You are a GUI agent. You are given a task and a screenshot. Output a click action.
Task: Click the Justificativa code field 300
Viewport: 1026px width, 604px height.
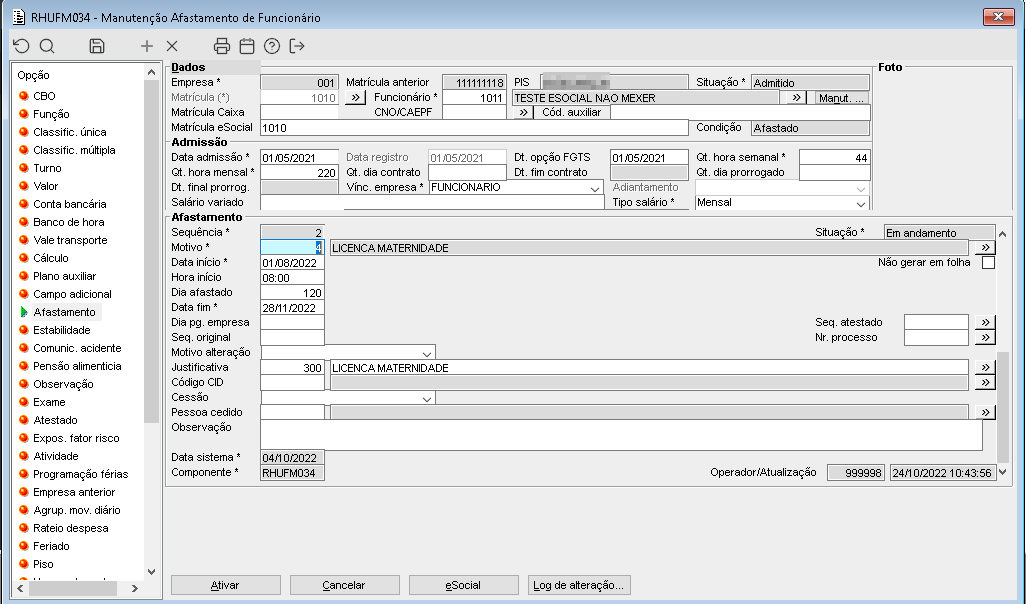(x=292, y=367)
